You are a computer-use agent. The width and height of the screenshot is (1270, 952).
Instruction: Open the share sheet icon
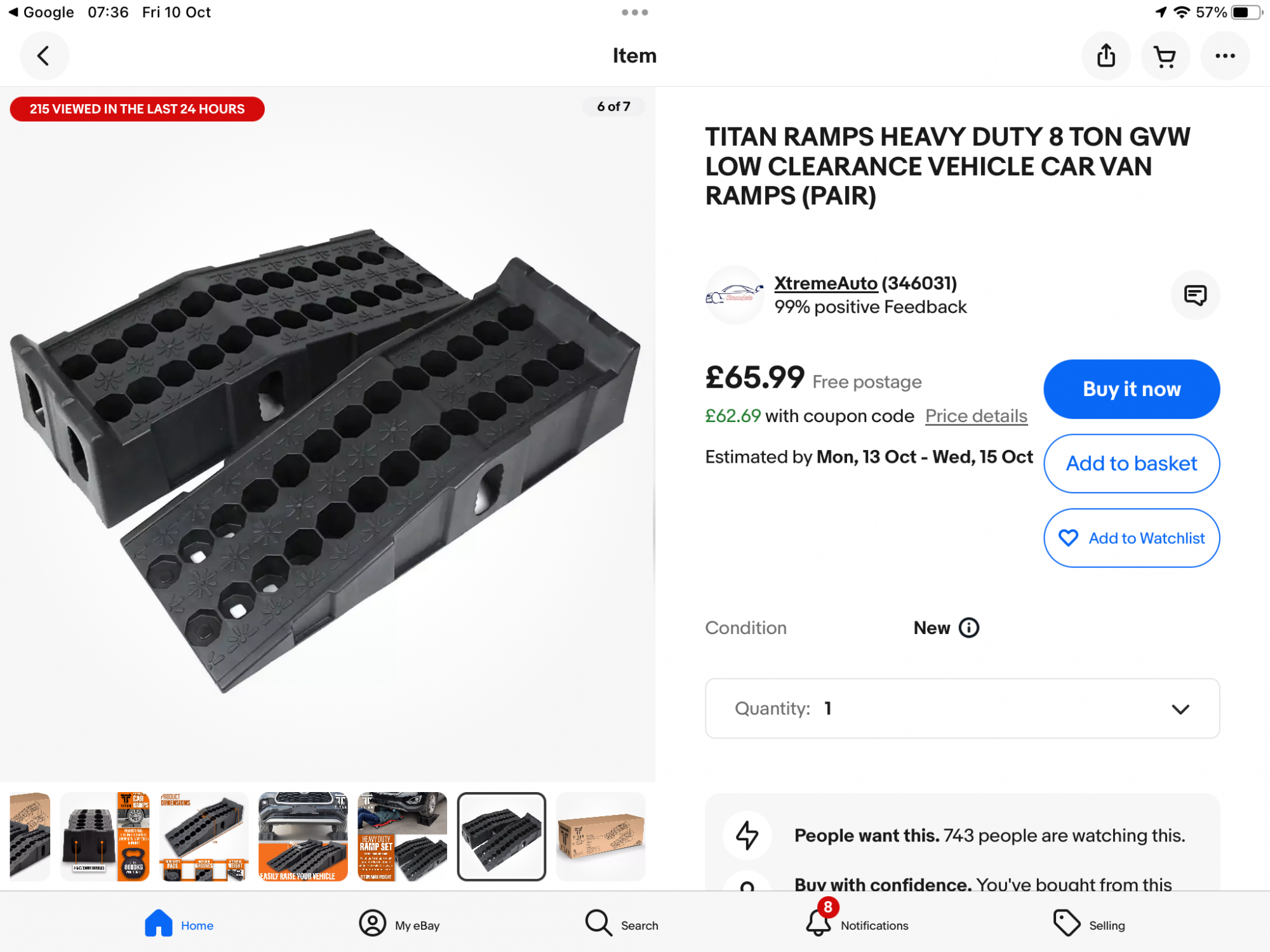tap(1106, 56)
